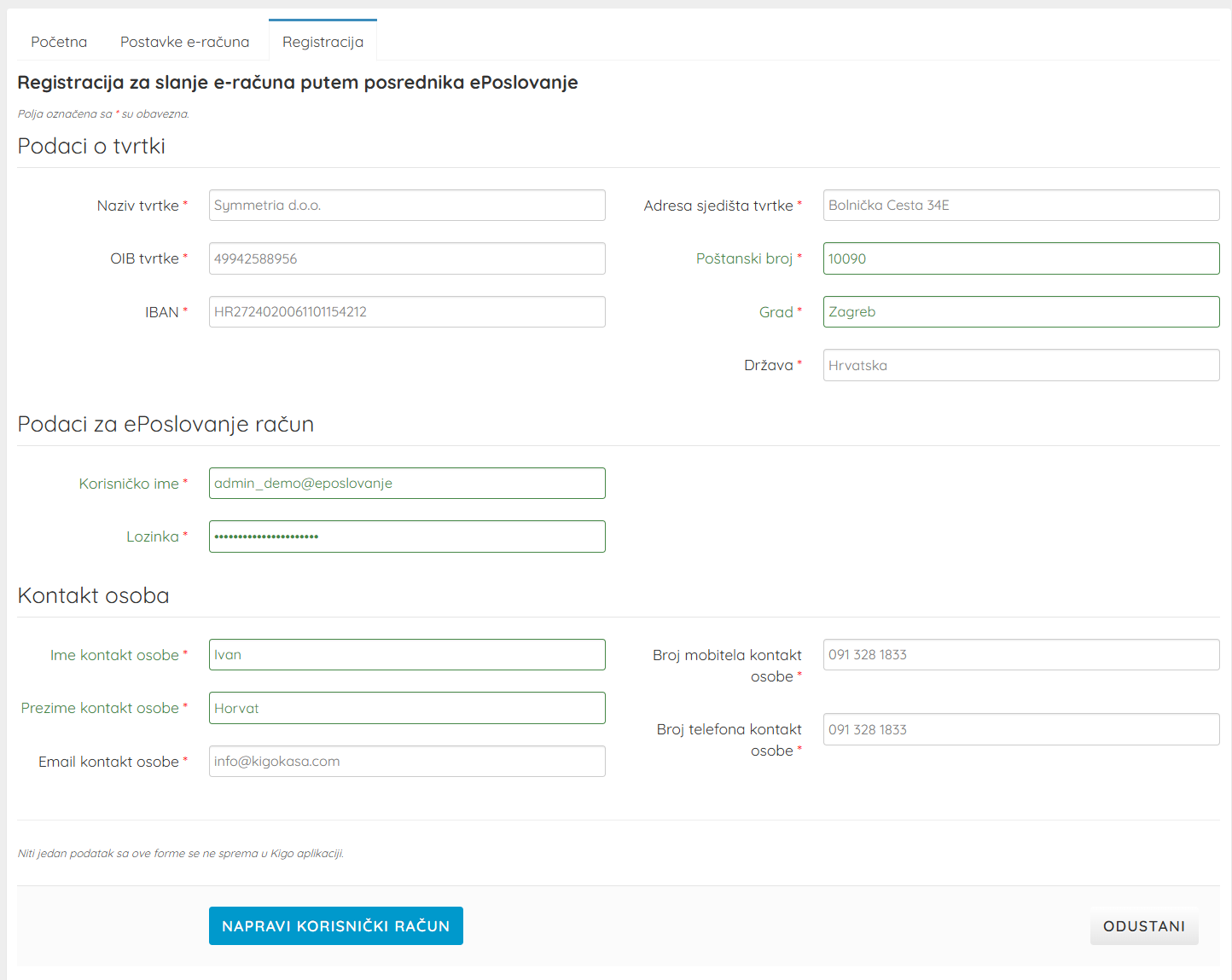Focus the OIB tvrtke field

407,258
